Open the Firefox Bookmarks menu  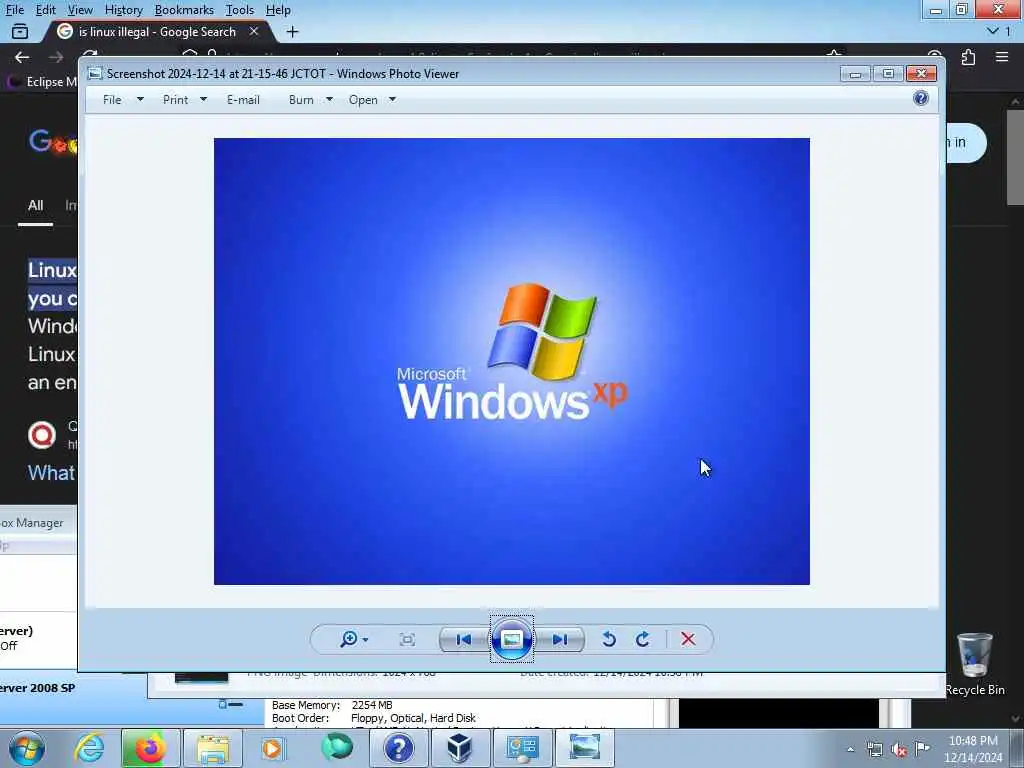click(184, 10)
